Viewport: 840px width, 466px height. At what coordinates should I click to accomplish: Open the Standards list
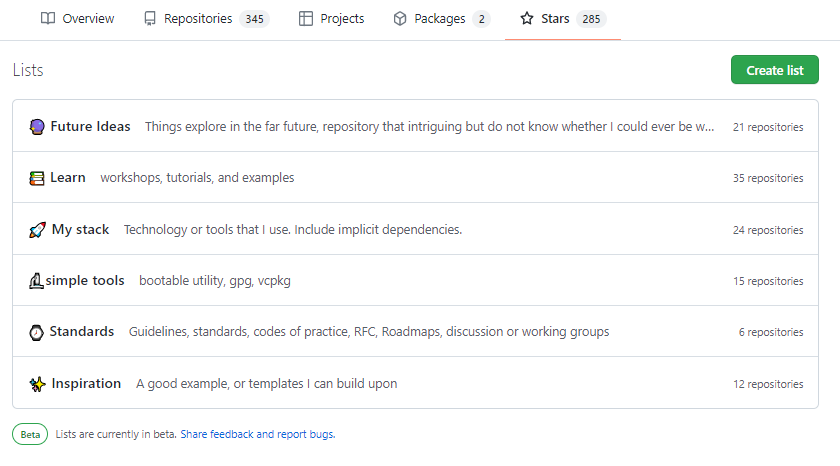[x=82, y=331]
